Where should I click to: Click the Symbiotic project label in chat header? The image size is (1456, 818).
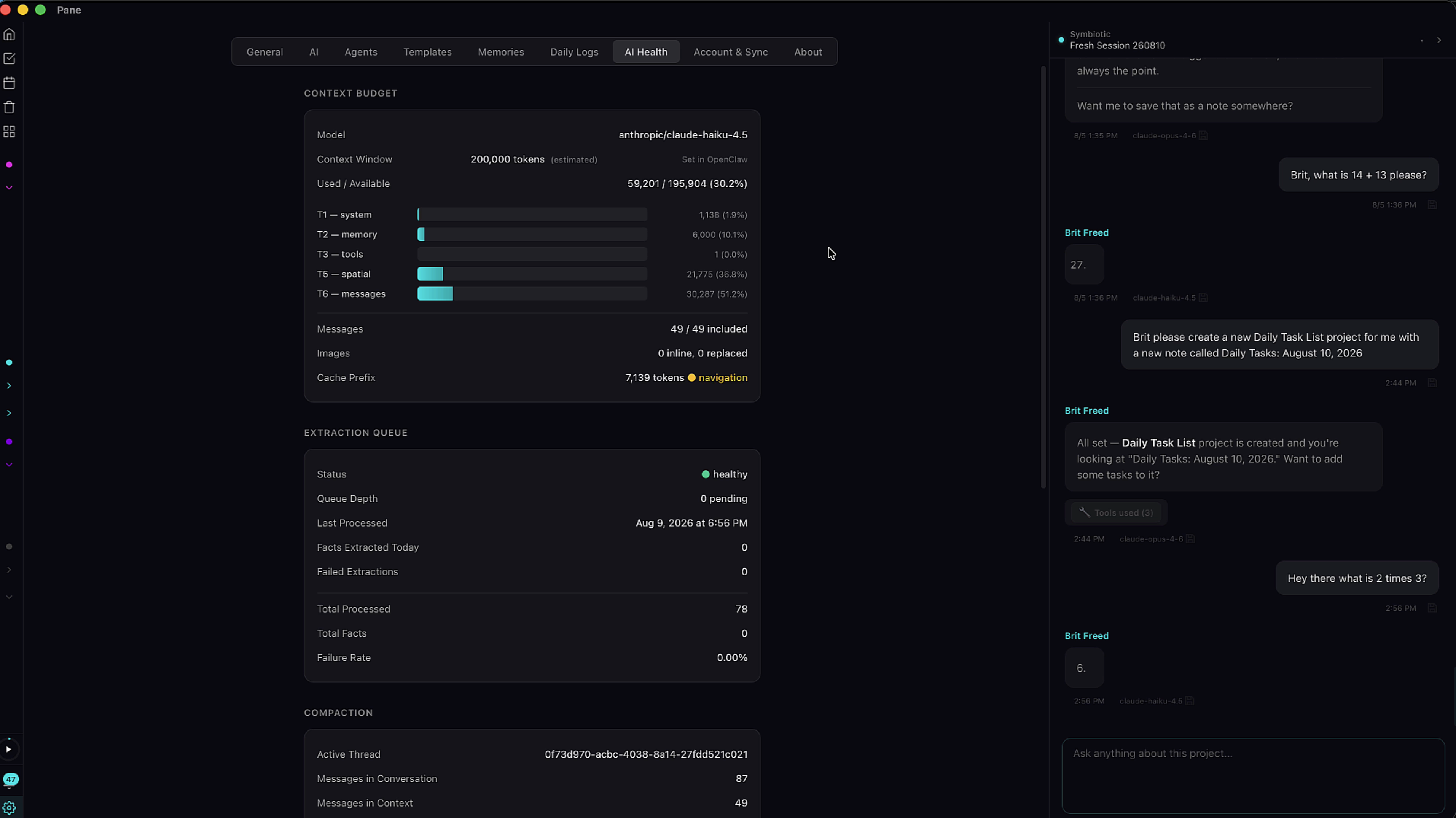click(x=1090, y=35)
